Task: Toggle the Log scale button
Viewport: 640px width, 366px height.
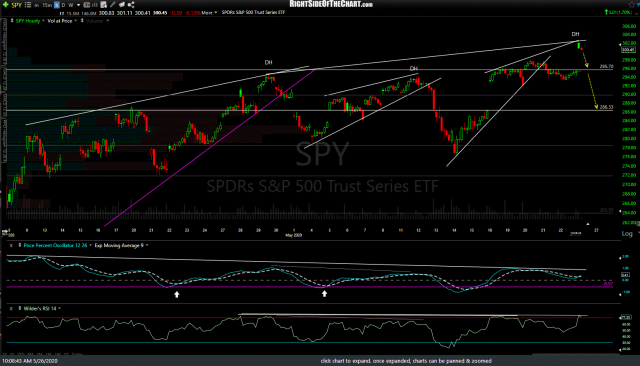Action: (627, 234)
